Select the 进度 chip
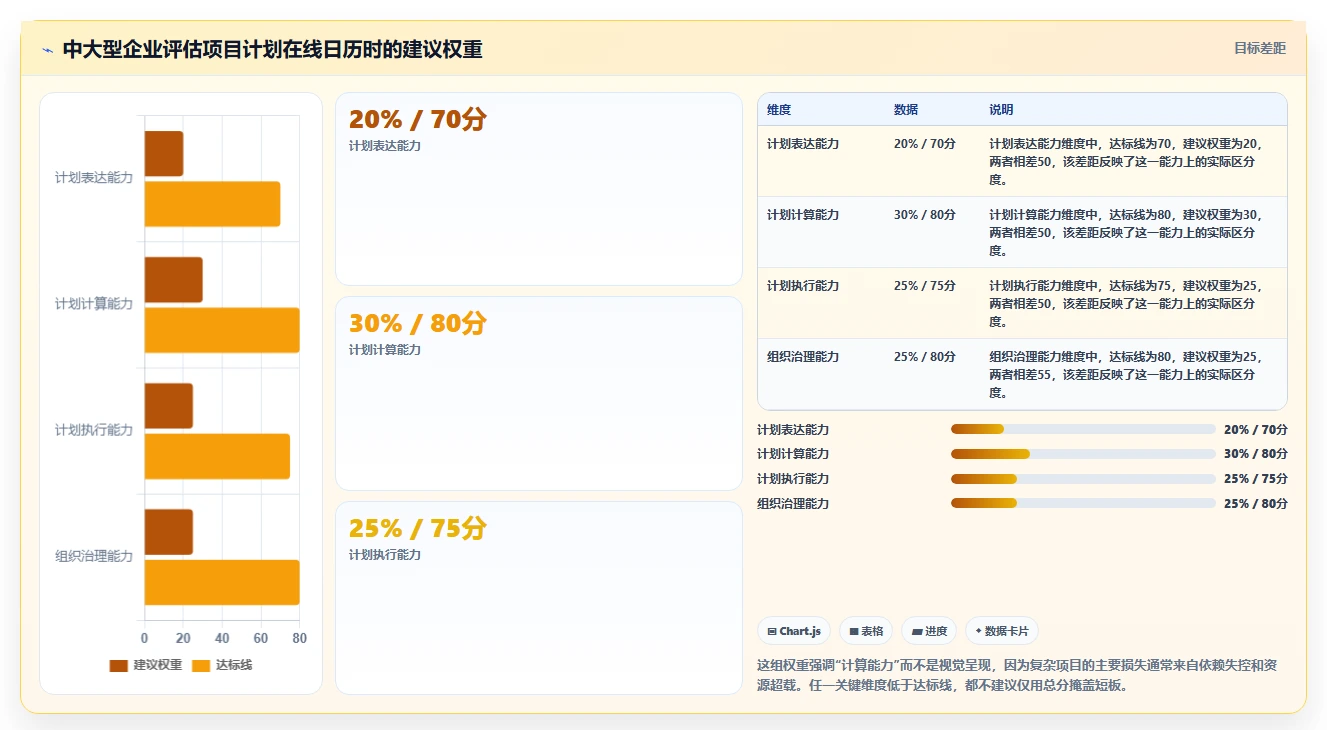1327x730 pixels. click(929, 631)
